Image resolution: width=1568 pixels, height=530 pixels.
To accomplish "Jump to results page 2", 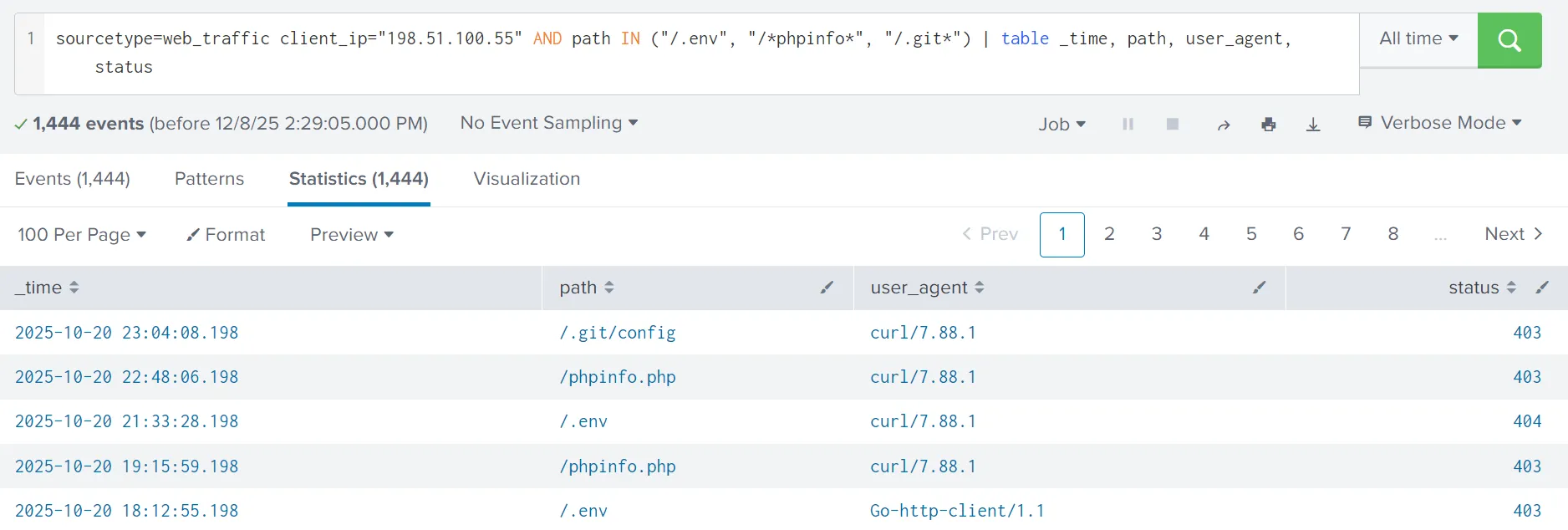I will click(1109, 234).
